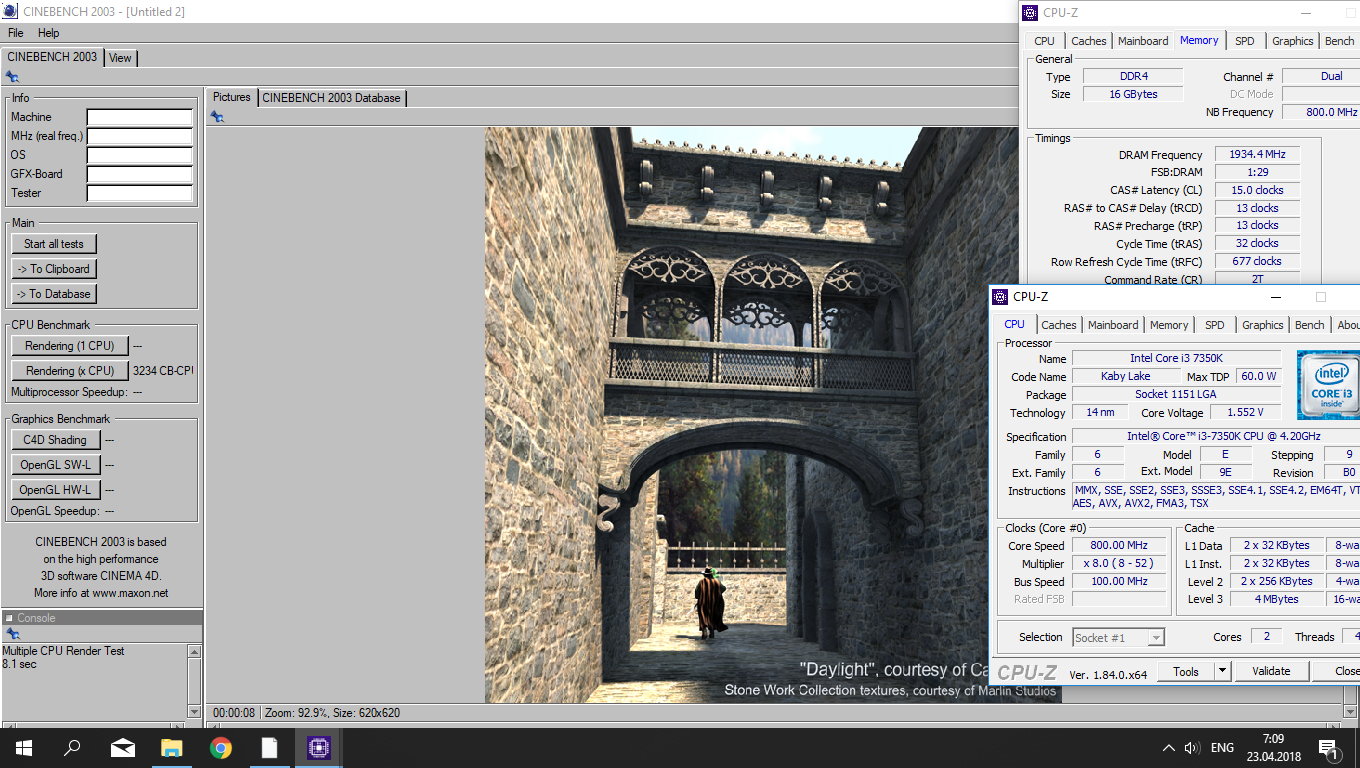The height and width of the screenshot is (768, 1360).
Task: Open the Graphics tab in the Memory CPU-Z window
Action: 1292,41
